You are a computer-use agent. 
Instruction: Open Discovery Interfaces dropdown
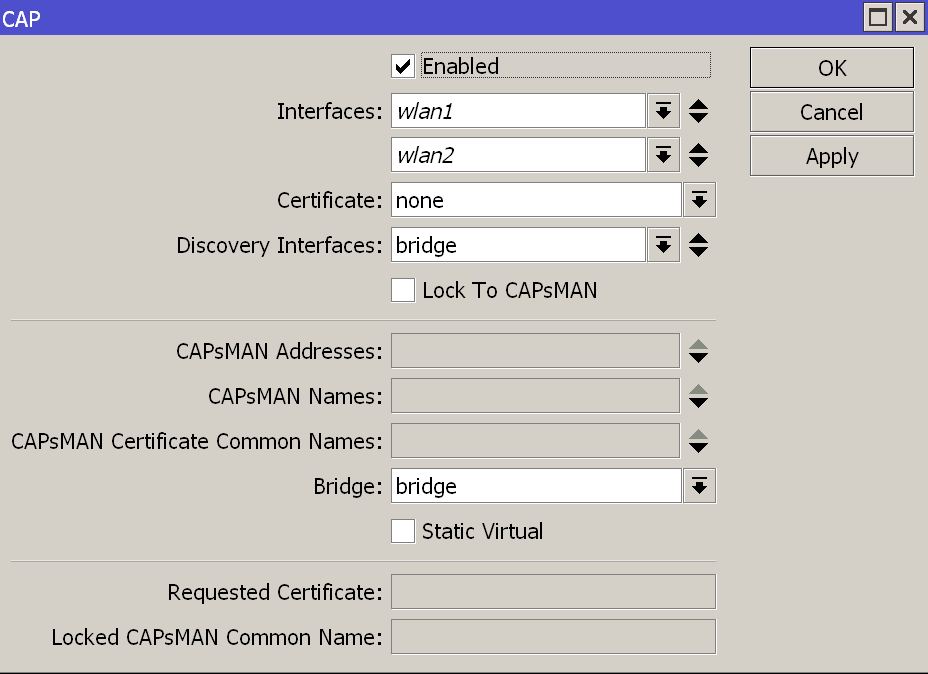(x=663, y=245)
